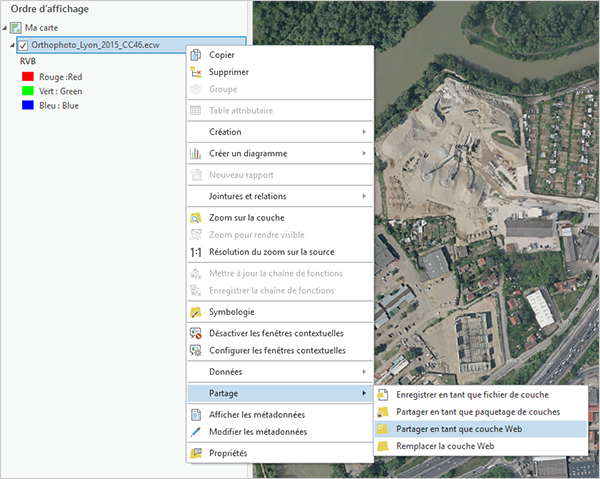This screenshot has width=600, height=479.
Task: Select the Ma carte tree item
Action: tap(41, 28)
